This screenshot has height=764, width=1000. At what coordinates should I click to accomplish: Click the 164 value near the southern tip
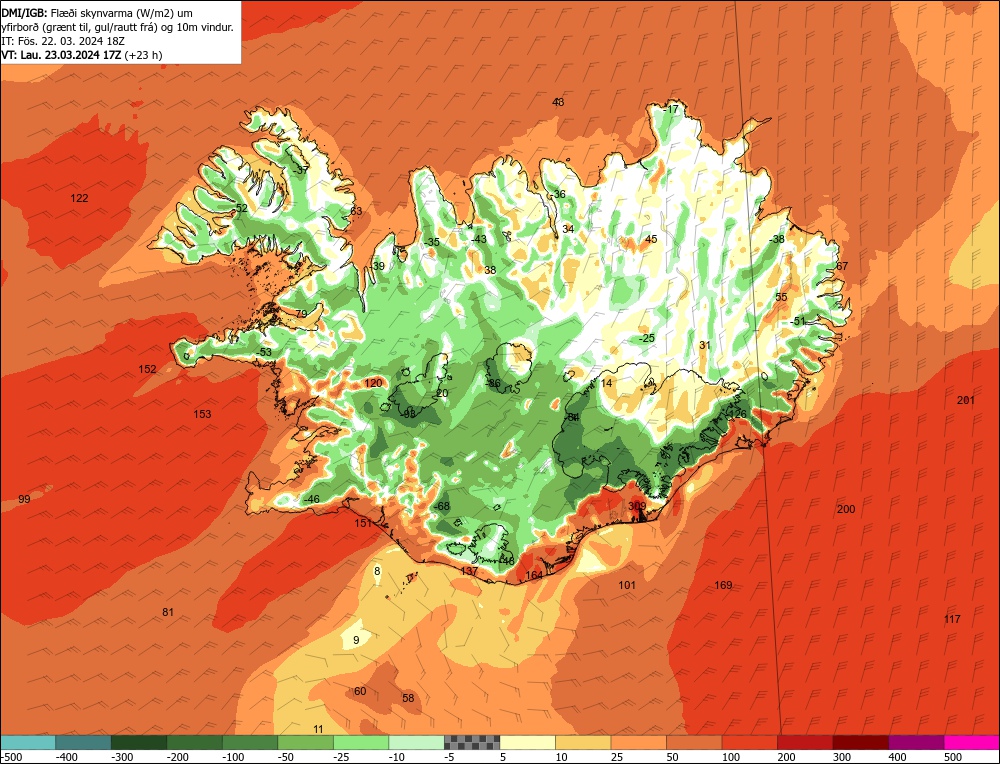click(534, 575)
